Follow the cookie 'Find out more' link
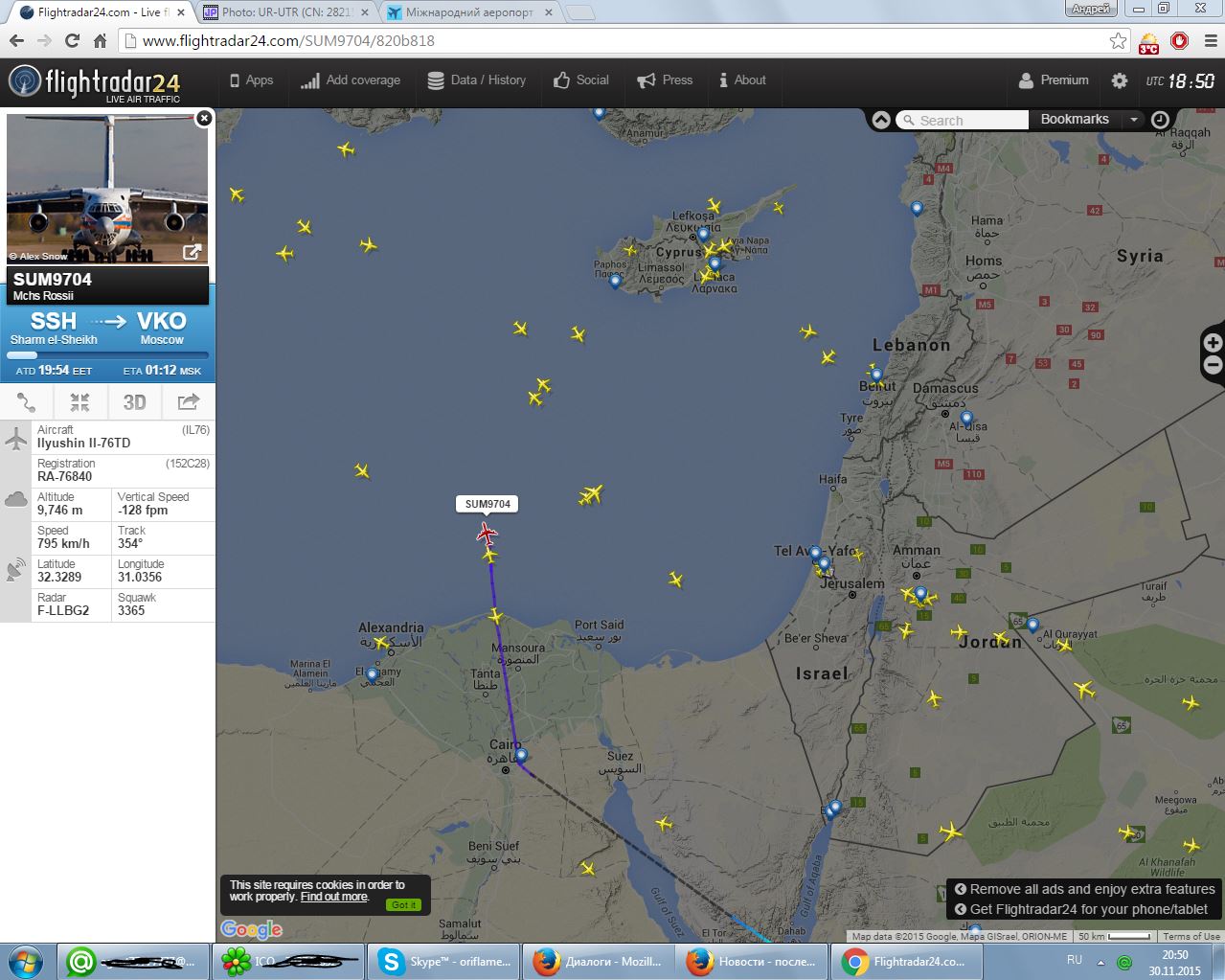This screenshot has width=1225, height=980. tap(333, 897)
